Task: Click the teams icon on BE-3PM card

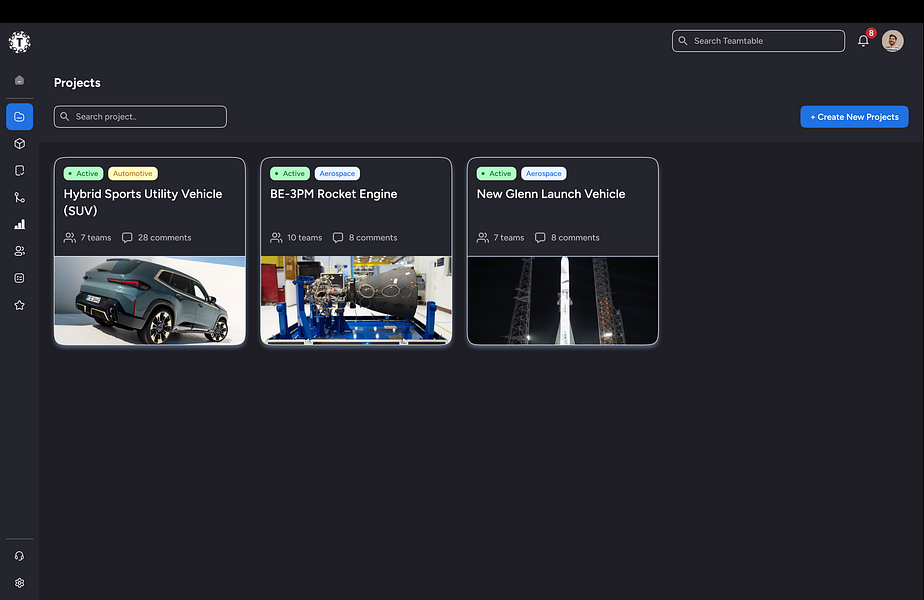Action: 276,238
